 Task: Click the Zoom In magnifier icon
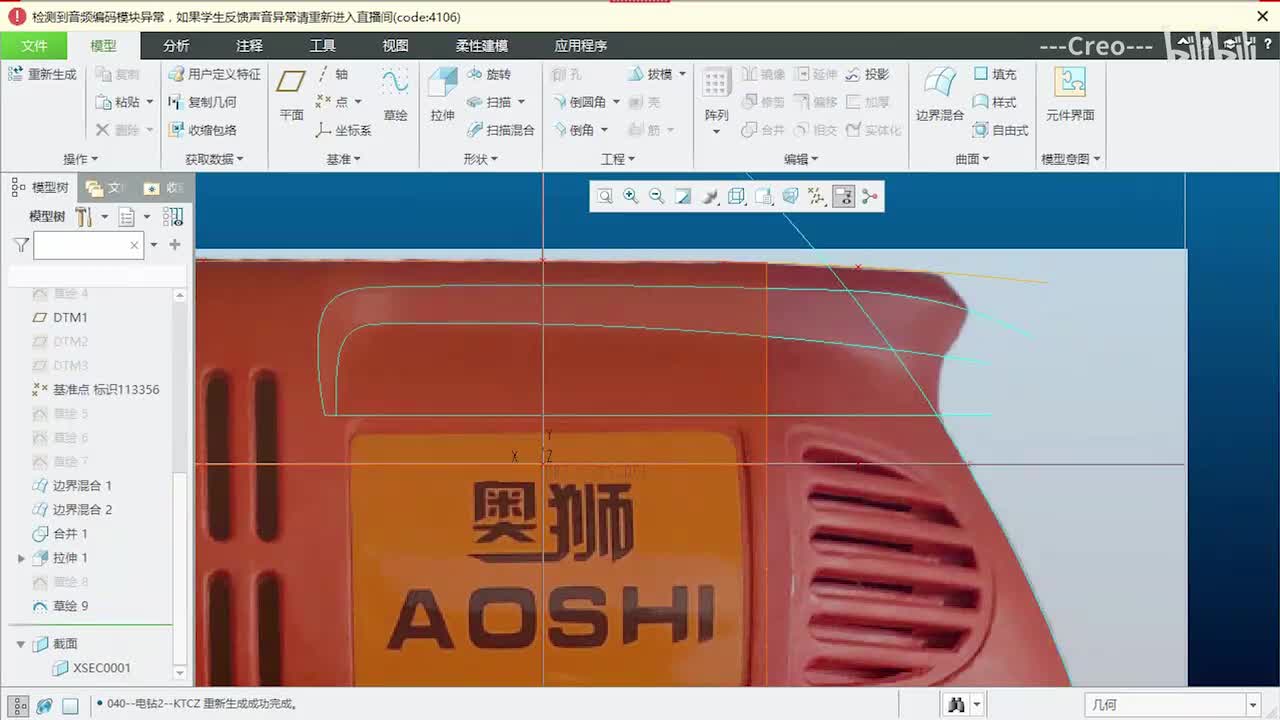(x=631, y=197)
